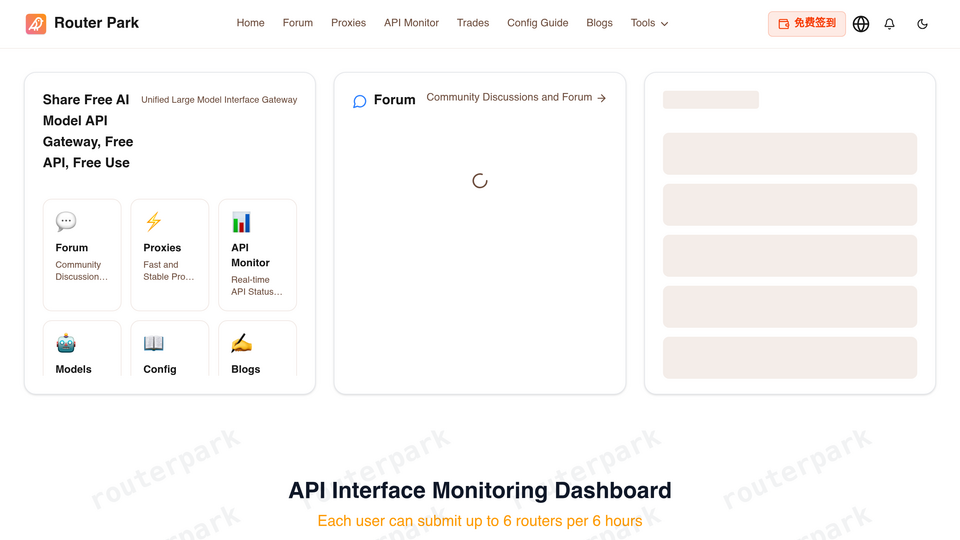Click the API Monitor bar chart icon
The width and height of the screenshot is (960, 540).
pyautogui.click(x=241, y=222)
